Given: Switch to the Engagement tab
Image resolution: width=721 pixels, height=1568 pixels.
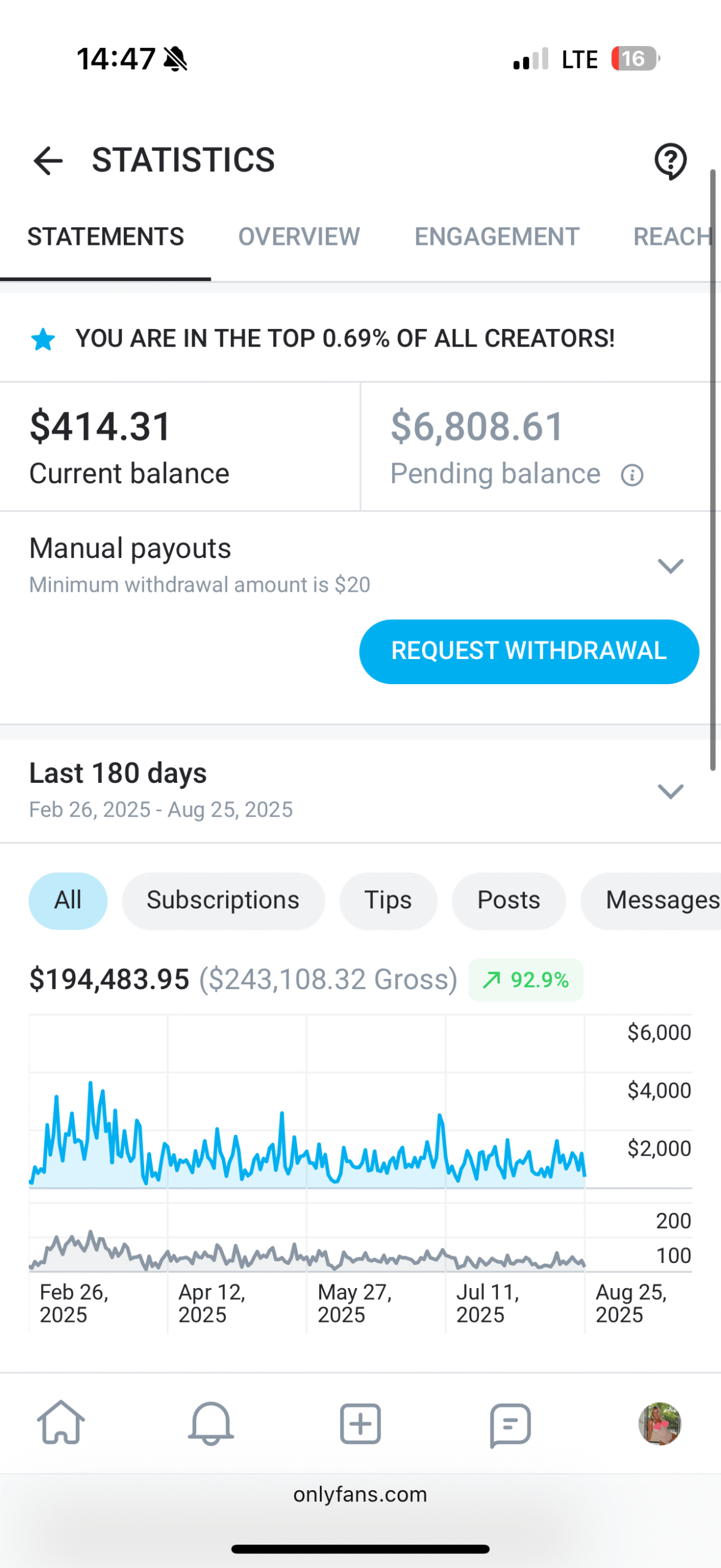Looking at the screenshot, I should 497,237.
